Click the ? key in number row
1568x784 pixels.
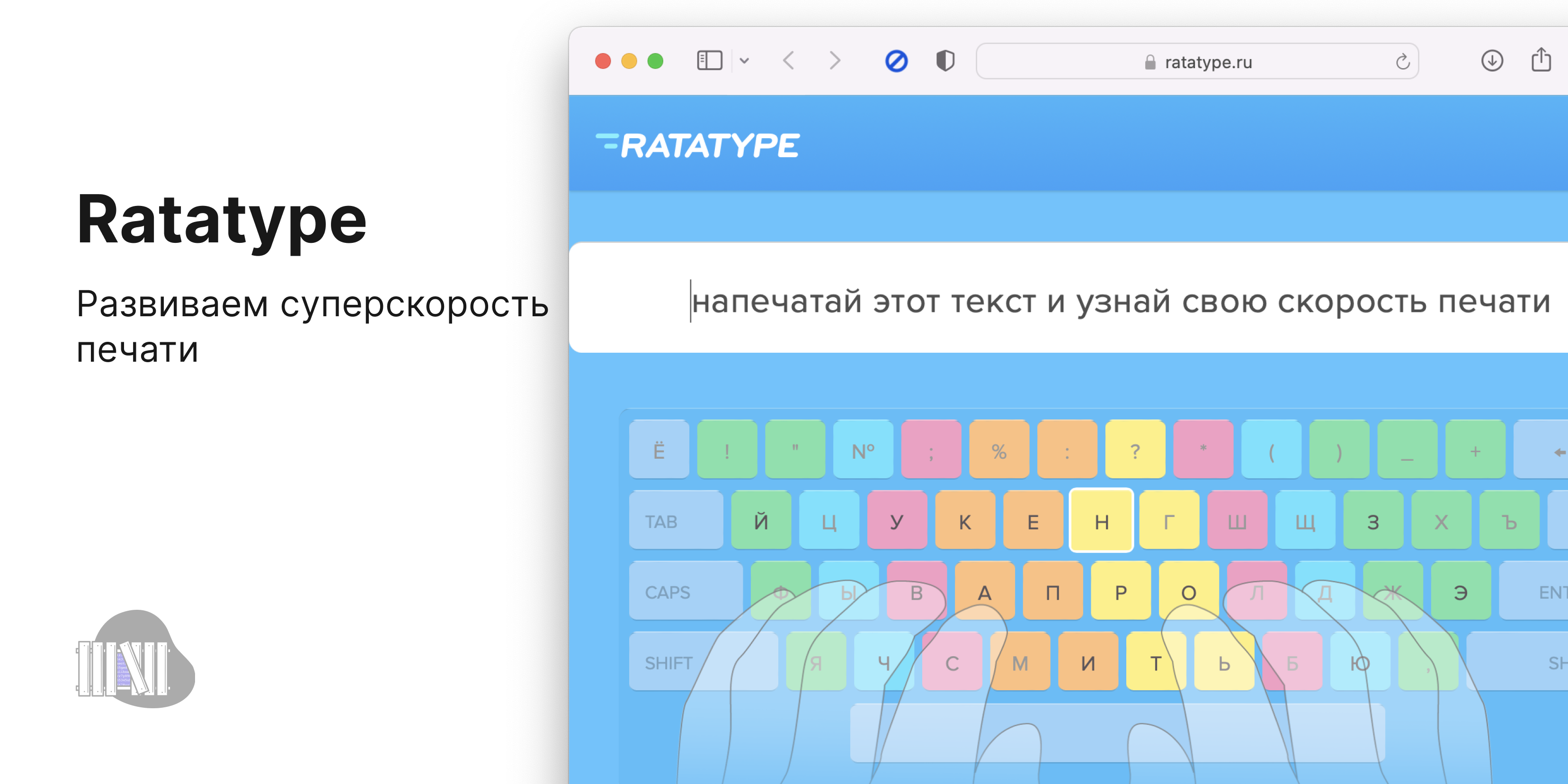coord(1135,449)
